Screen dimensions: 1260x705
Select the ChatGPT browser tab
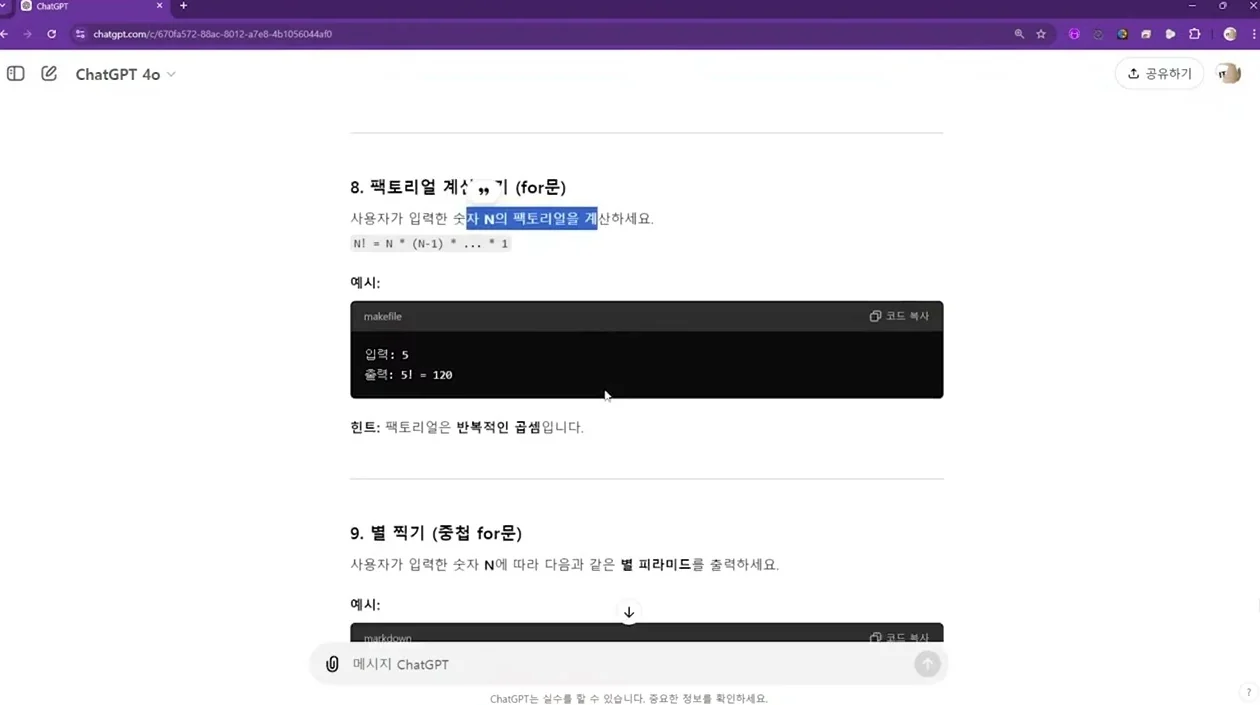[90, 6]
